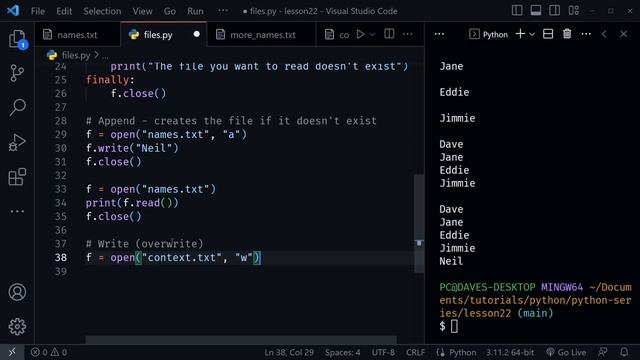
Task: Expand breadcrumb ellipsis symbol picker
Action: (x=105, y=56)
